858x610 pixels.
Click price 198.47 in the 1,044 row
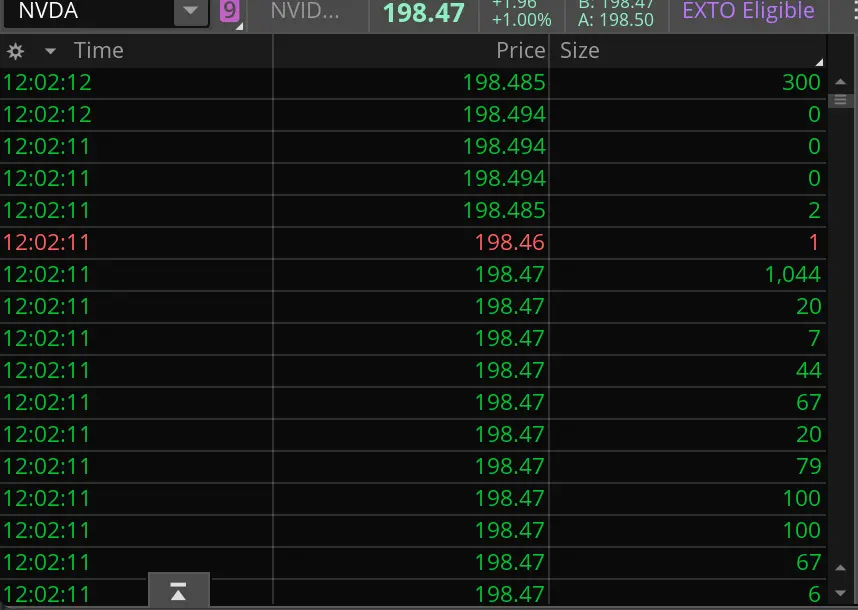[509, 275]
